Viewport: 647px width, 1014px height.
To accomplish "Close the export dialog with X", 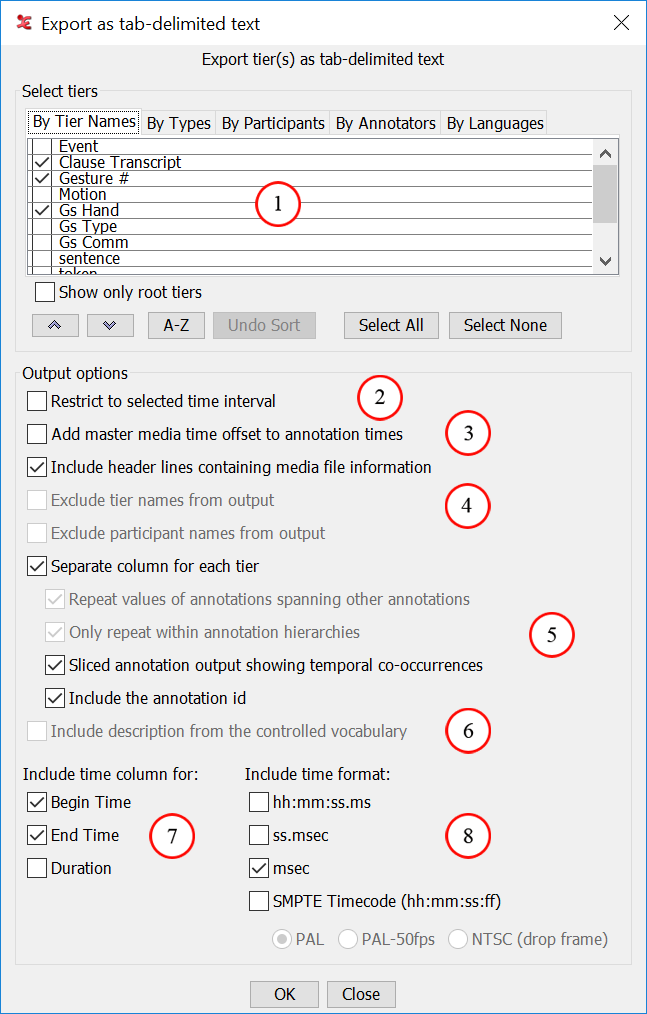I will click(x=621, y=22).
